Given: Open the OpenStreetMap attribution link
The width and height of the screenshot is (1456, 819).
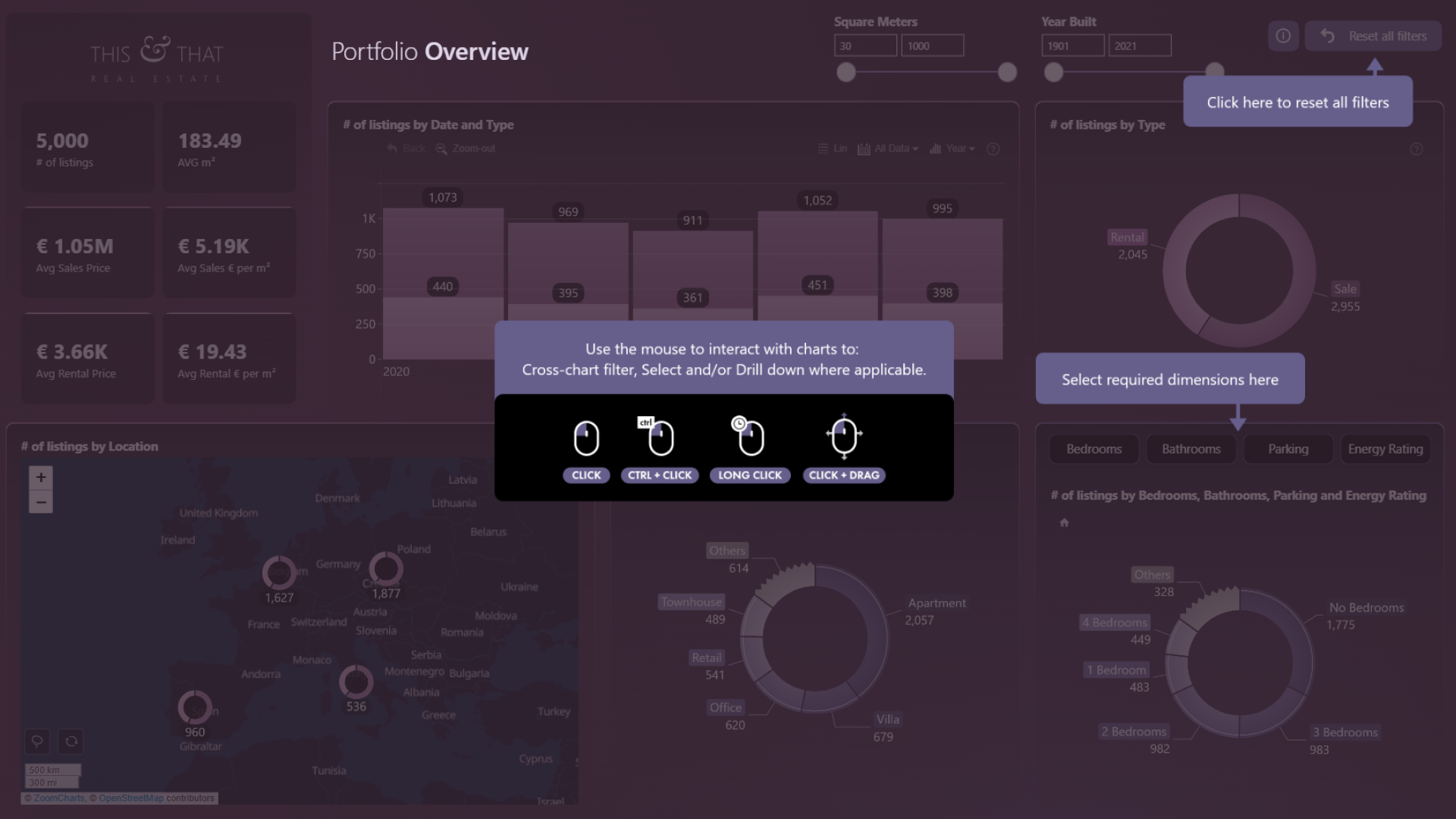Looking at the screenshot, I should pos(130,799).
